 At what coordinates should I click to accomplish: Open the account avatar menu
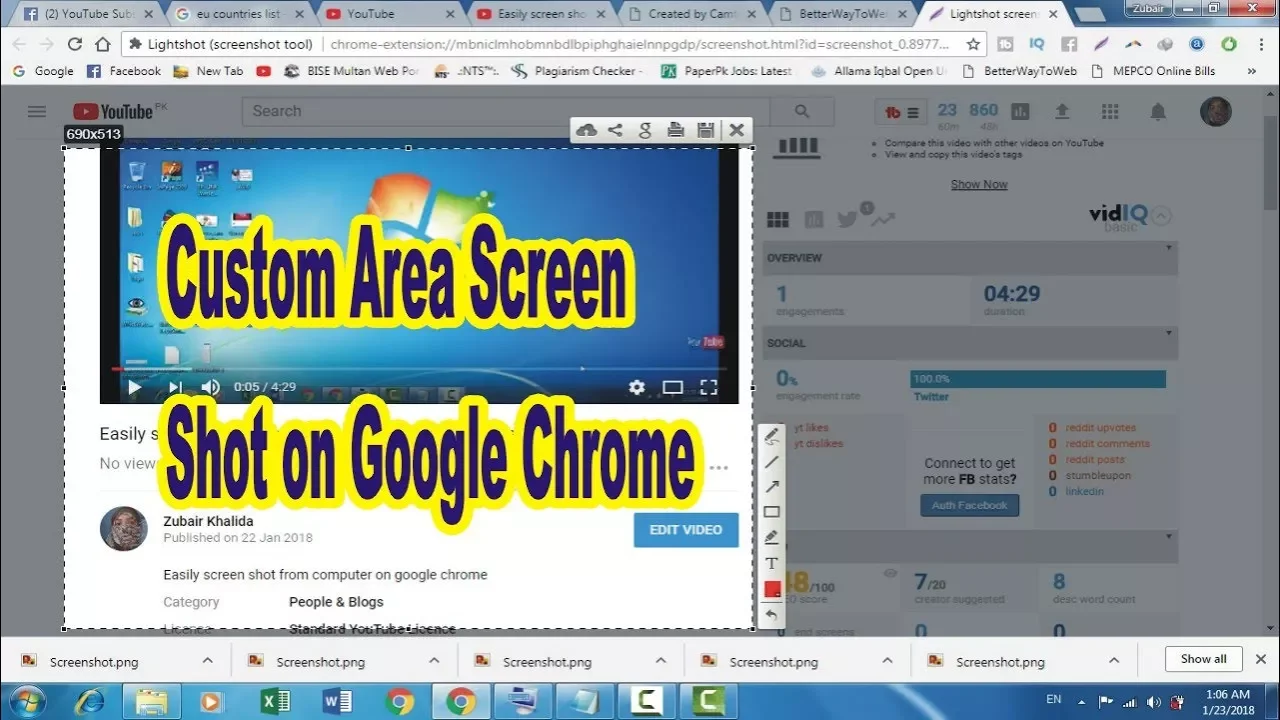pyautogui.click(x=1215, y=111)
